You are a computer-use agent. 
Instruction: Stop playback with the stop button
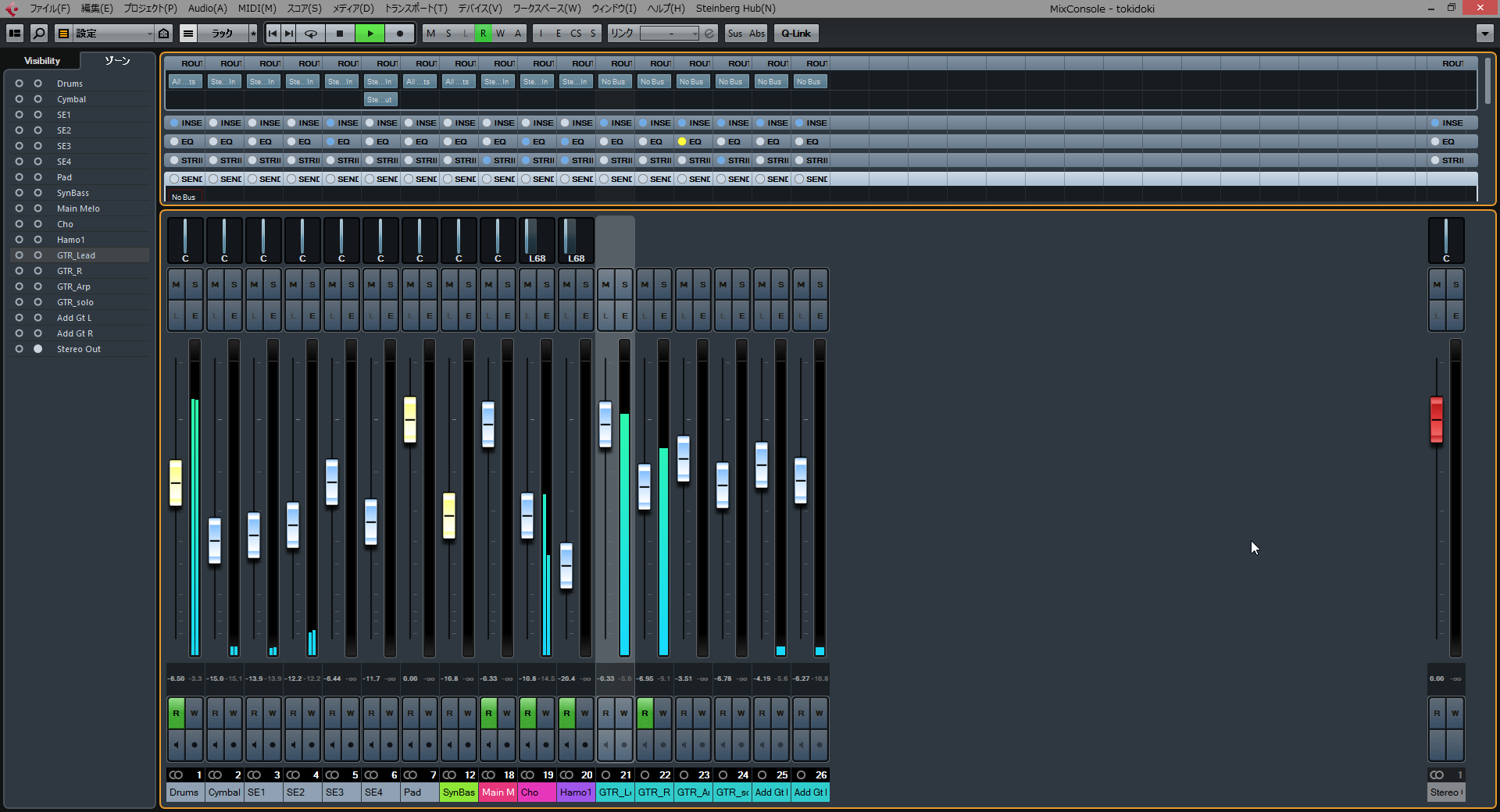pos(340,34)
